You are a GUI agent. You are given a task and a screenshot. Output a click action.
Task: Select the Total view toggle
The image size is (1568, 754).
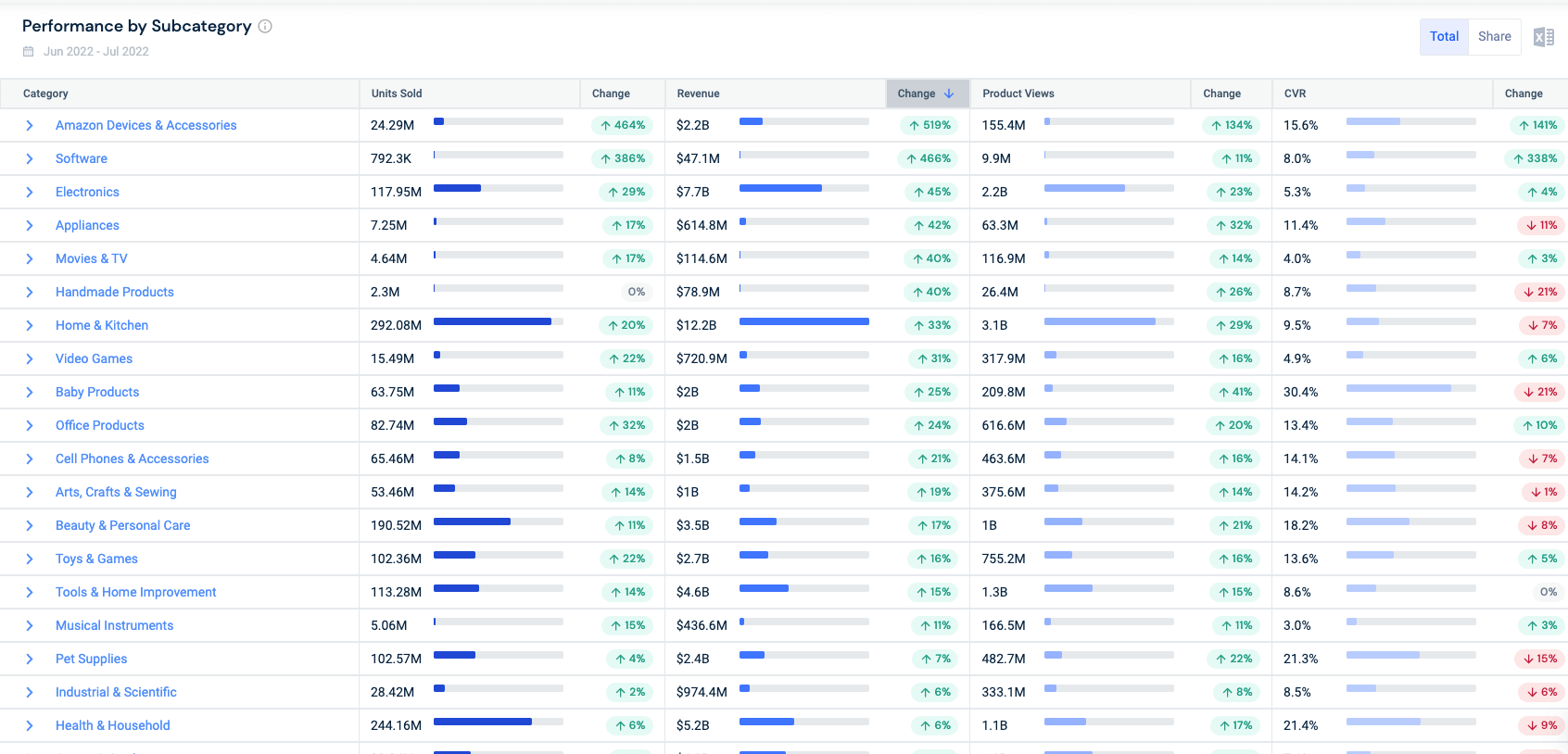[x=1443, y=37]
